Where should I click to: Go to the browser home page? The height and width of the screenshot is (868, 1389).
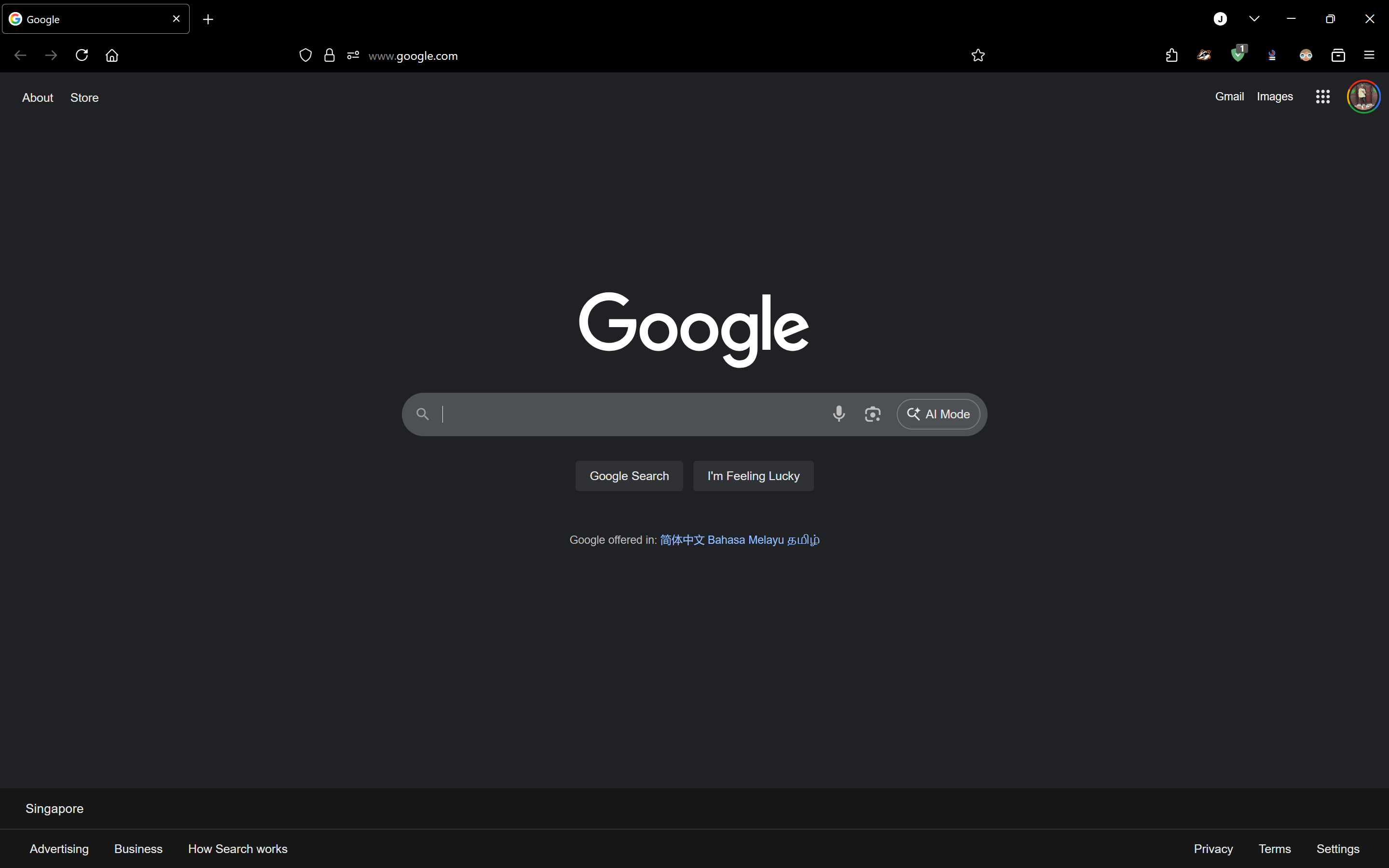tap(112, 55)
